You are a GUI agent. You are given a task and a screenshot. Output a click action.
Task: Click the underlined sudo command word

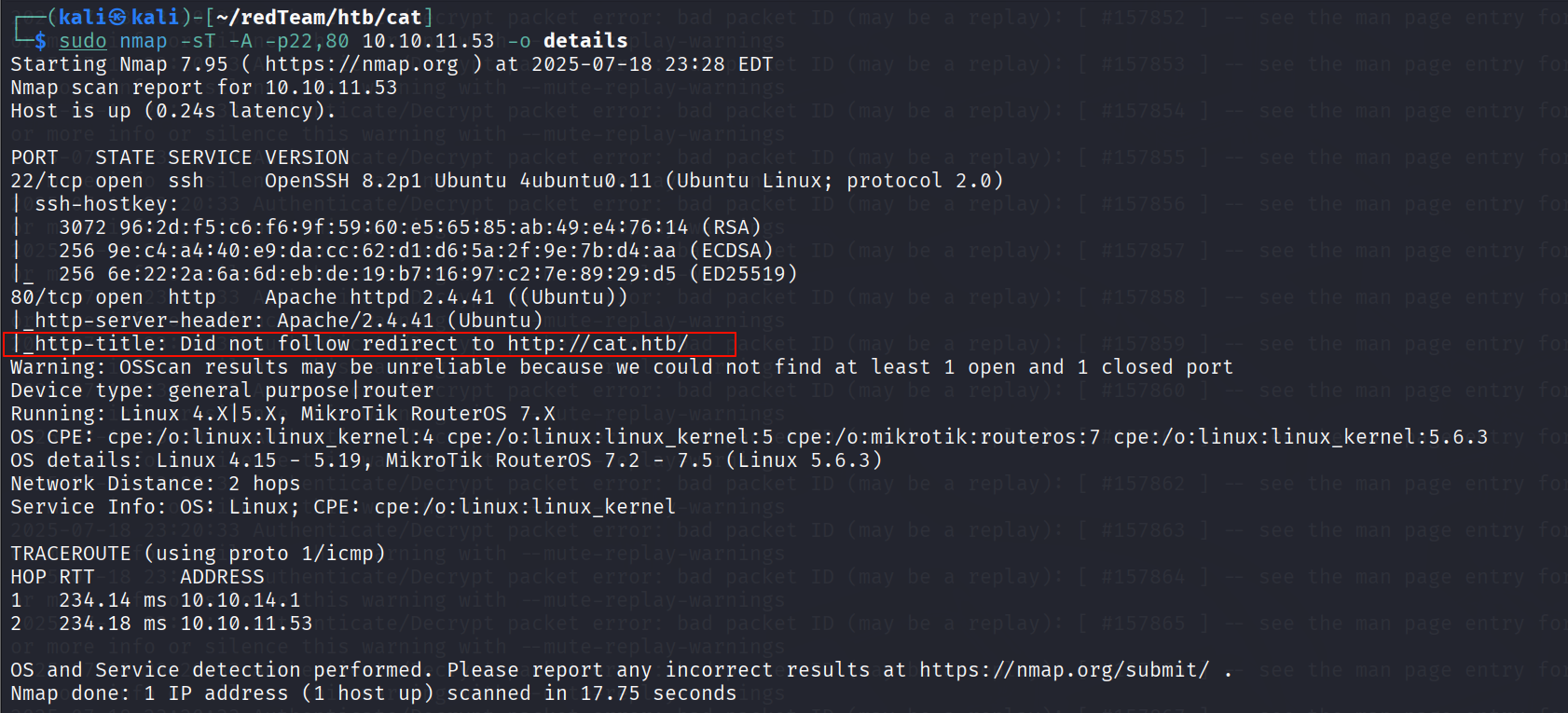[83, 41]
